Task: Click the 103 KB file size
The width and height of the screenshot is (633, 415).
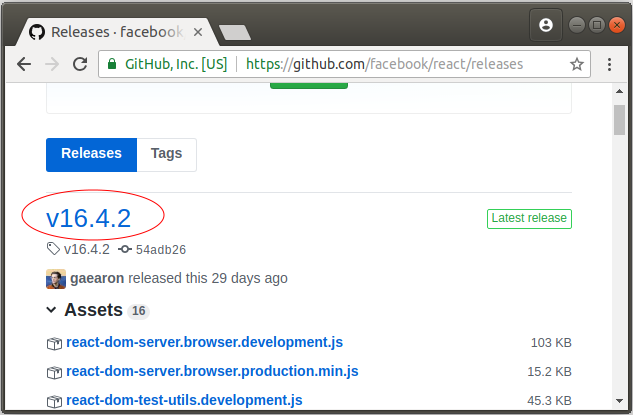Action: [x=551, y=343]
